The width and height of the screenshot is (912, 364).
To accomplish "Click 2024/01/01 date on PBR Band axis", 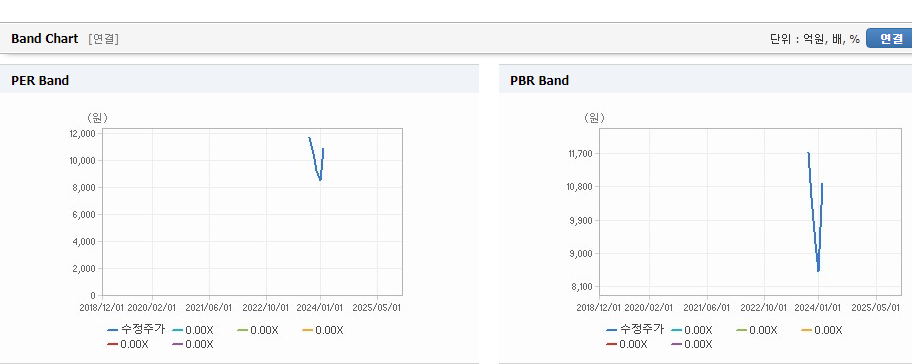I will (x=819, y=307).
